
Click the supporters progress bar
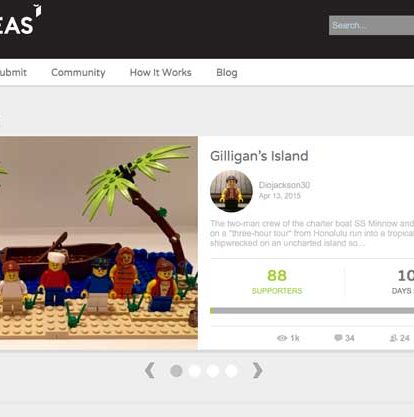(312, 311)
